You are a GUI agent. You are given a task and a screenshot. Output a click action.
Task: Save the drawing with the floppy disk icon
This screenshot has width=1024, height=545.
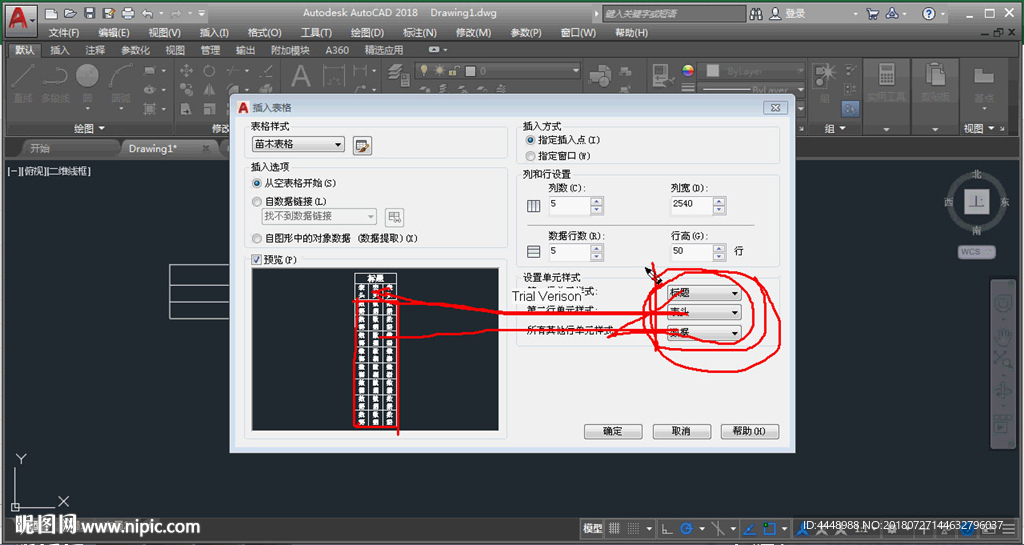point(90,13)
